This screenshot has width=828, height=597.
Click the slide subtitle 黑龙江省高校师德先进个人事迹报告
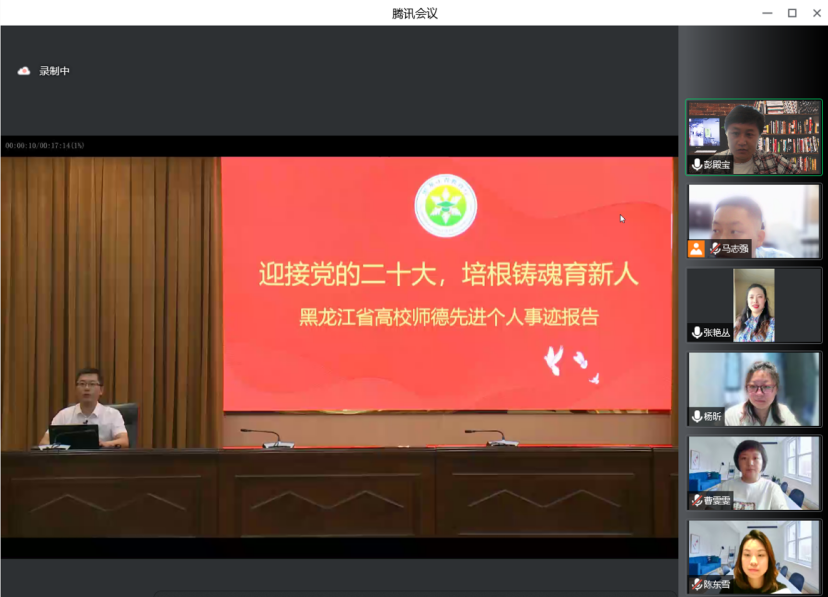(449, 317)
